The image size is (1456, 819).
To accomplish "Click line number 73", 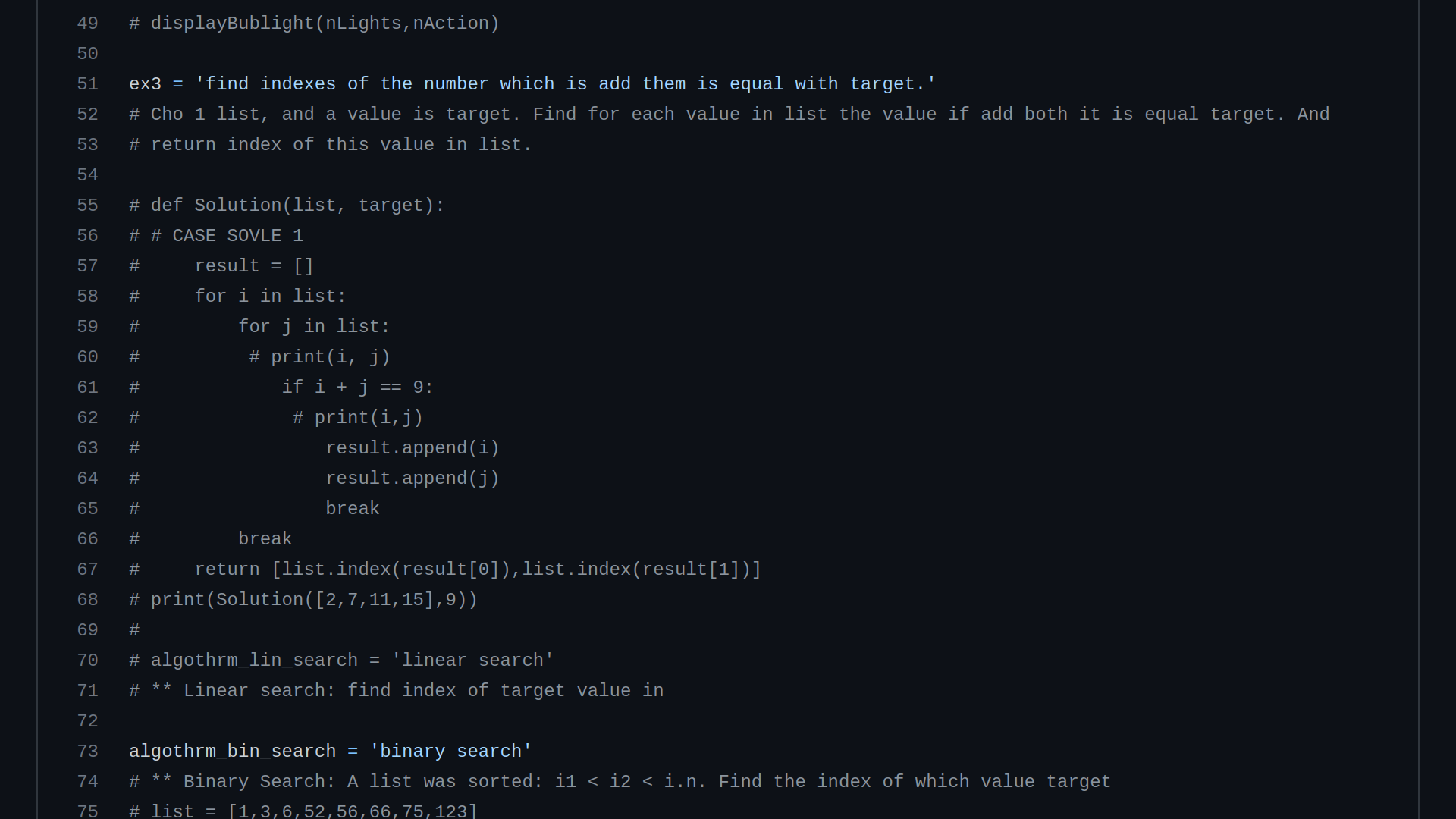I will coord(87,752).
